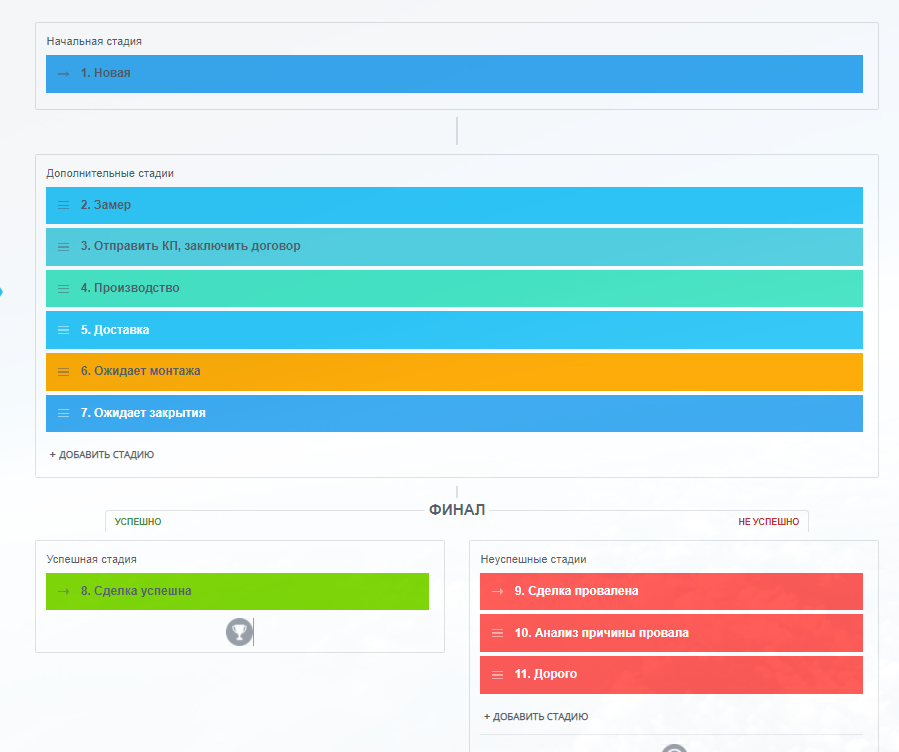Click the drag handle of 3. Отправить КП, заключить договор
The height and width of the screenshot is (752, 899).
[64, 247]
